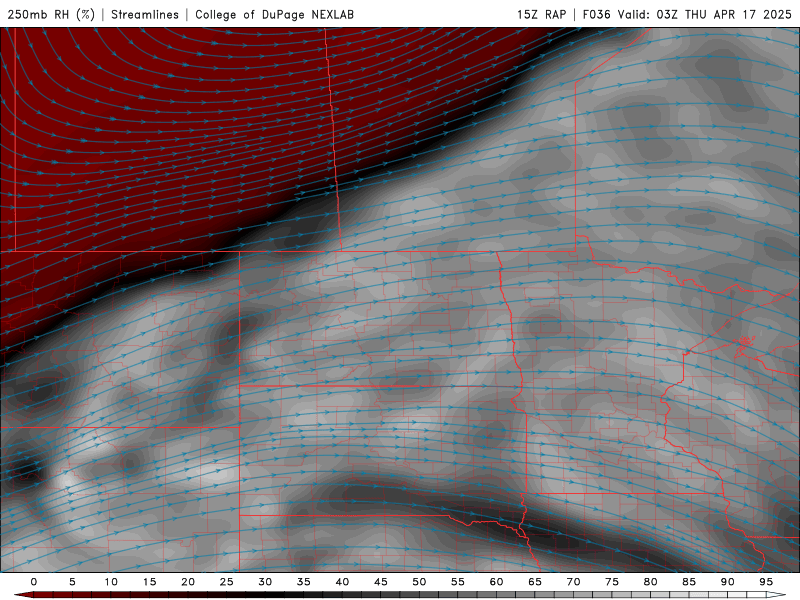Click the colorbar tick label "80"
The image size is (800, 600).
click(x=651, y=582)
